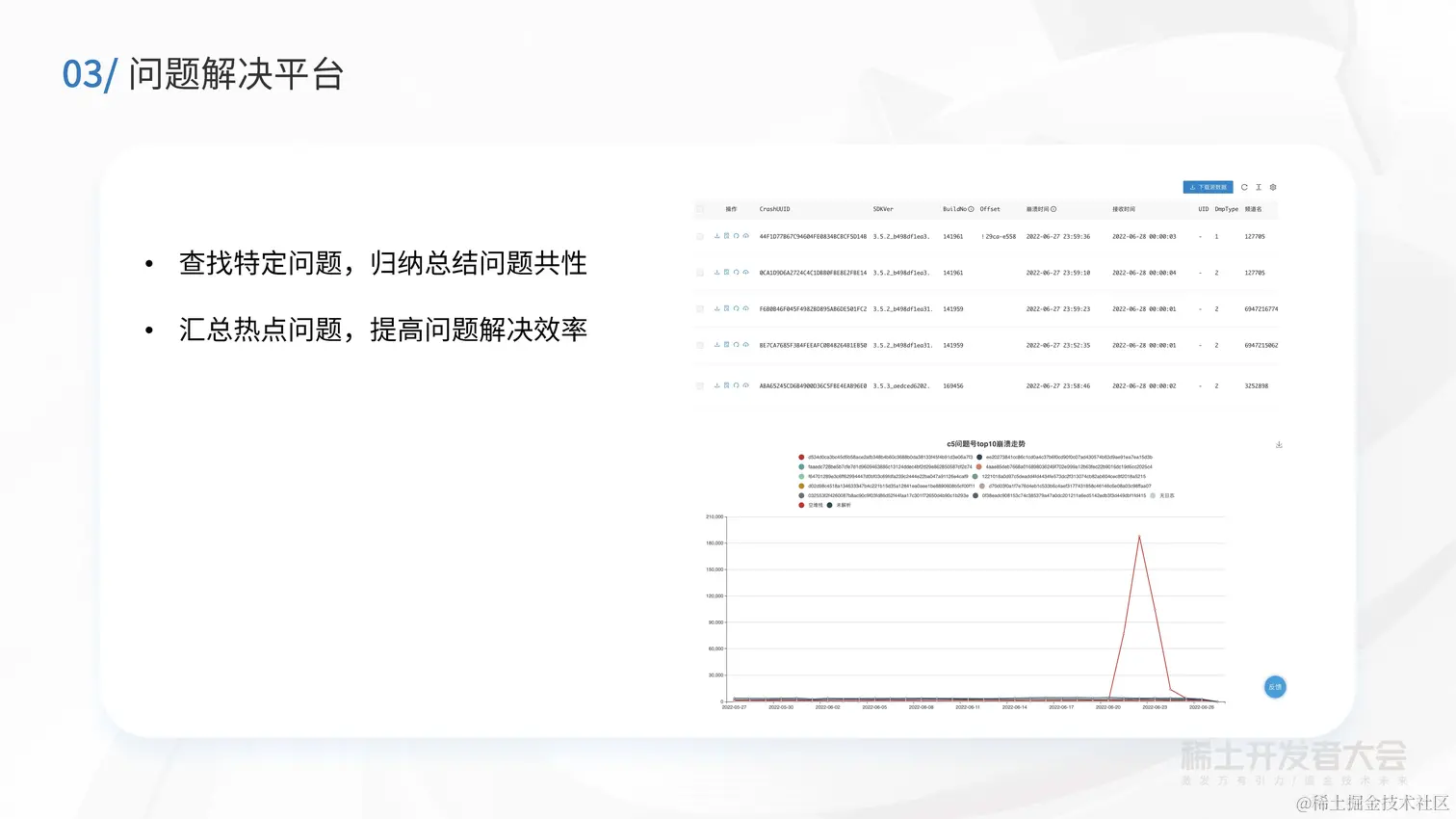1456x819 pixels.
Task: Toggle legend series ee20273841cc86c
Action: pyautogui.click(x=1064, y=458)
